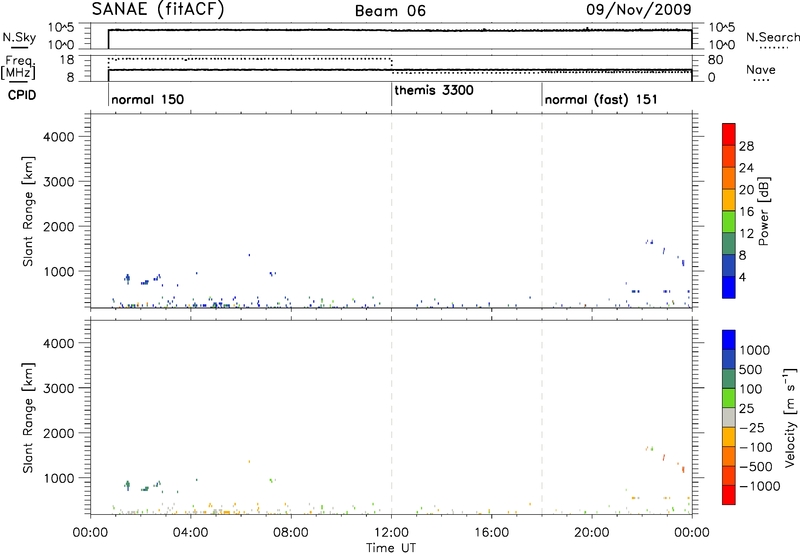Click the Power [dB] colorbar label
The height and width of the screenshot is (554, 800).
(764, 211)
